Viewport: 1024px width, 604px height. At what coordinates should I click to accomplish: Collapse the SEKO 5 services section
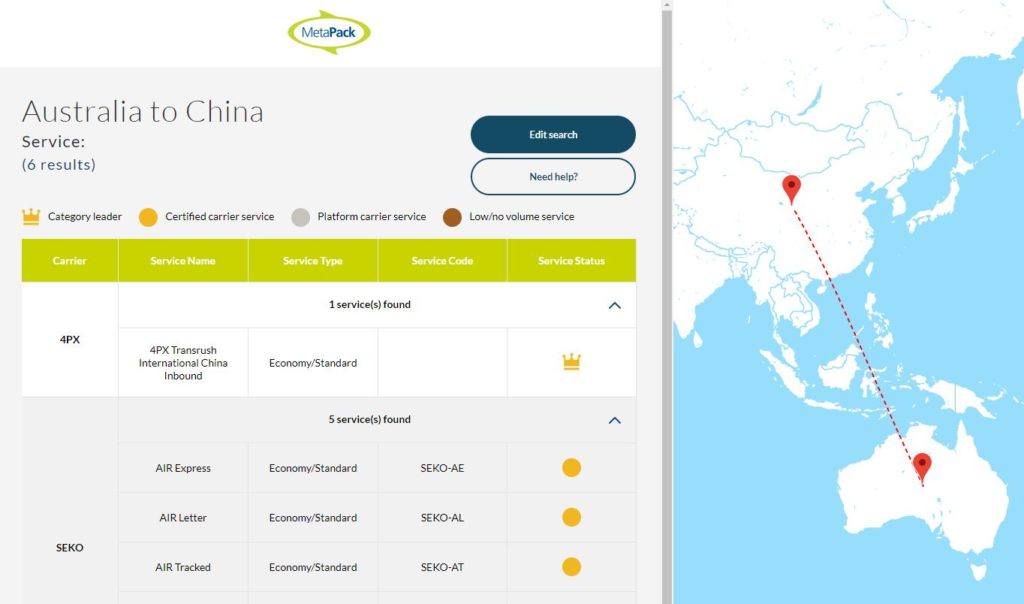[614, 420]
